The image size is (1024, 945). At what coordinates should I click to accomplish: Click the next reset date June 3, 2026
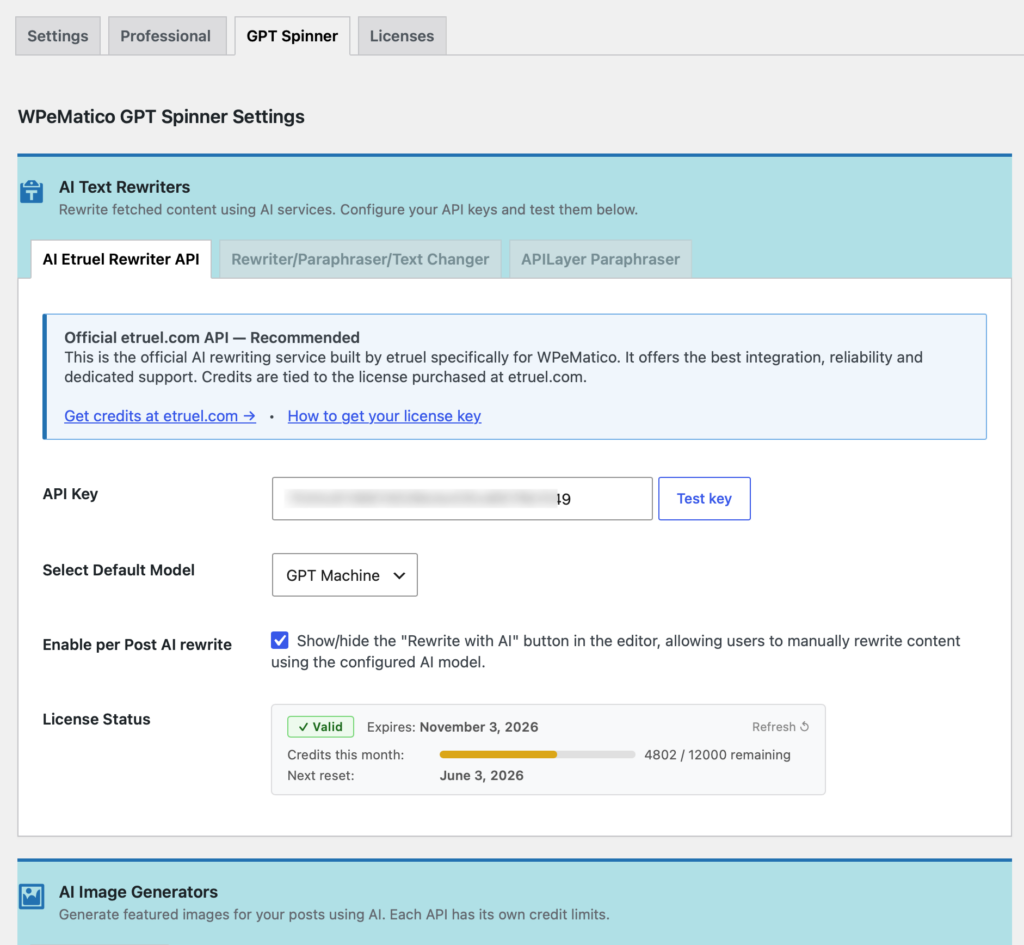(481, 775)
